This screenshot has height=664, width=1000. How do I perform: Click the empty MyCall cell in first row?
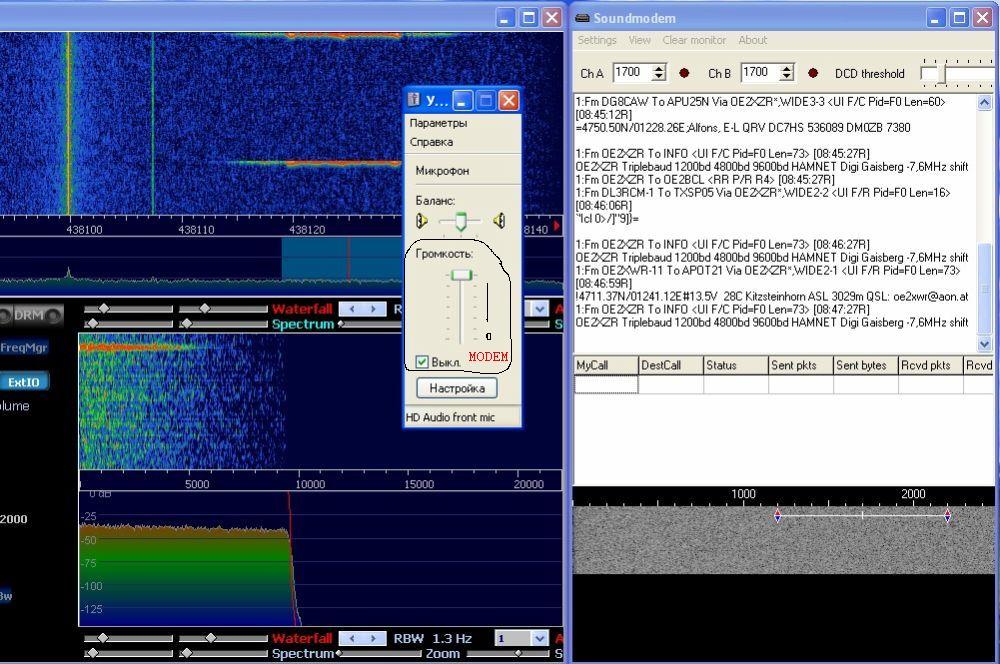pos(606,385)
